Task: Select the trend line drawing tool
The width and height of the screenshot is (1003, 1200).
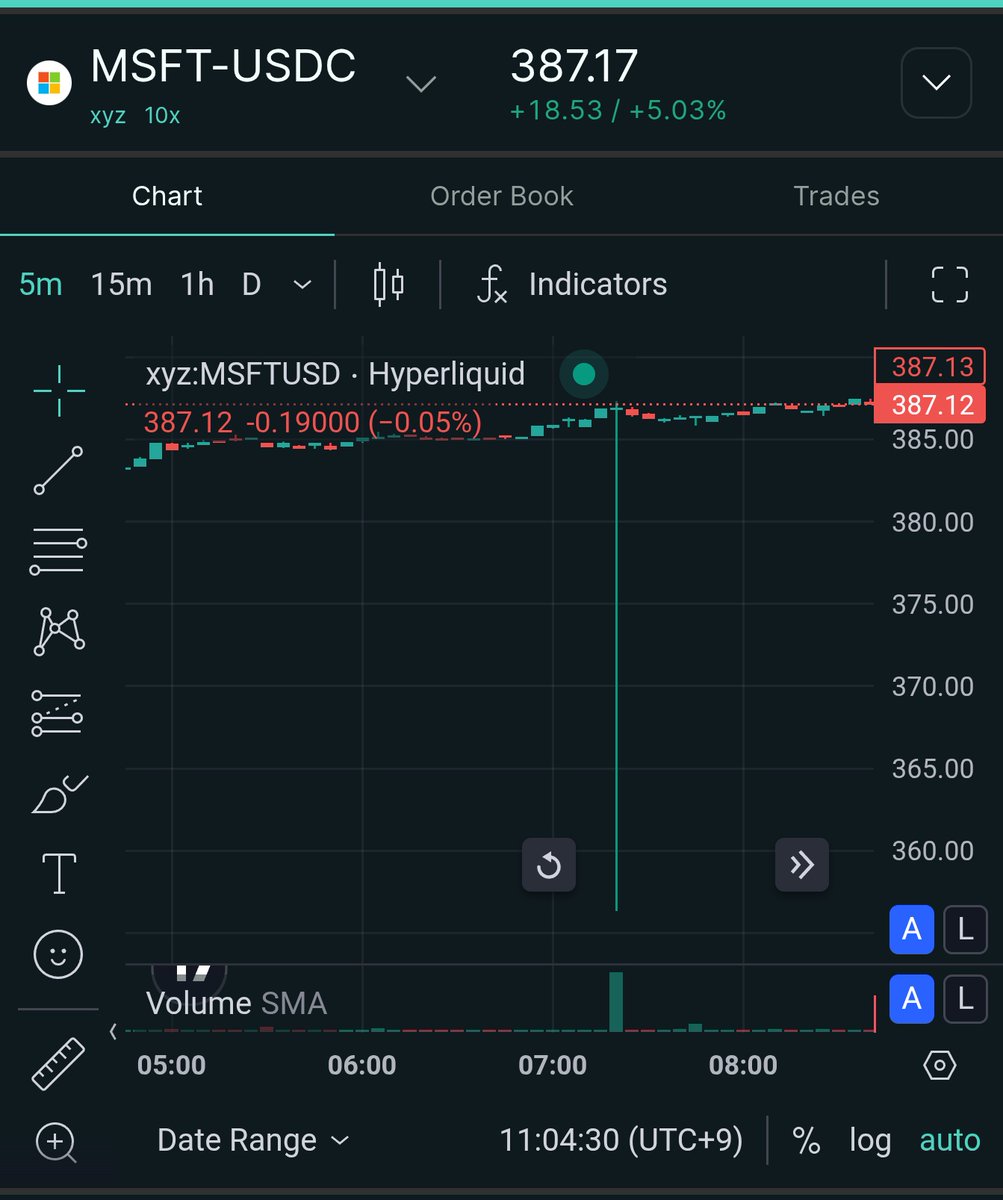Action: point(59,470)
